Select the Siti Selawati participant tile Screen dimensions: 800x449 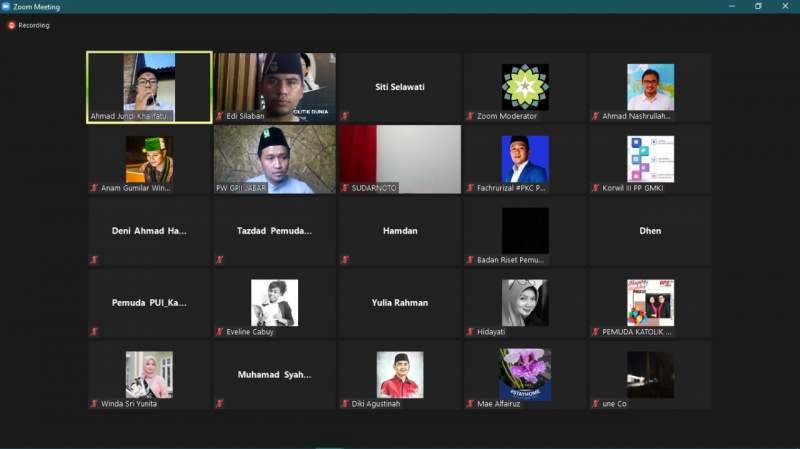pos(399,87)
